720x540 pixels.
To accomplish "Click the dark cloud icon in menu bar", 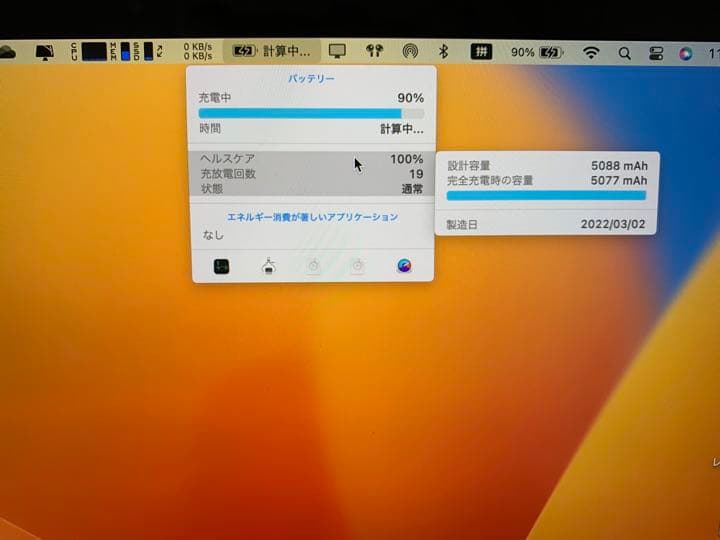I will [x=8, y=52].
